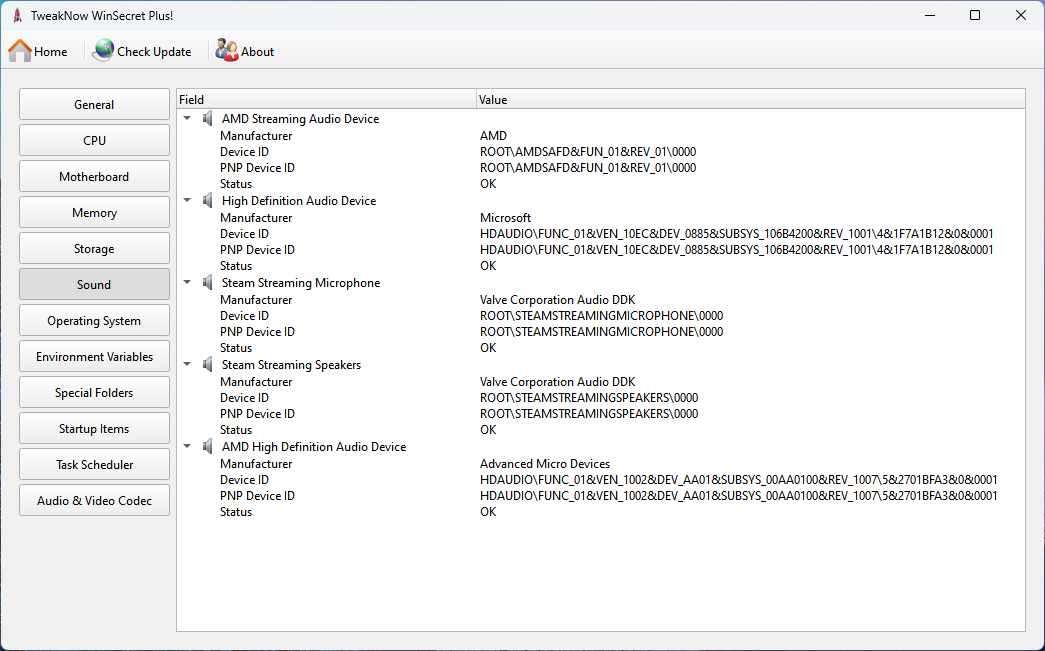Image resolution: width=1045 pixels, height=651 pixels.
Task: Click the Field column header
Action: [x=327, y=99]
